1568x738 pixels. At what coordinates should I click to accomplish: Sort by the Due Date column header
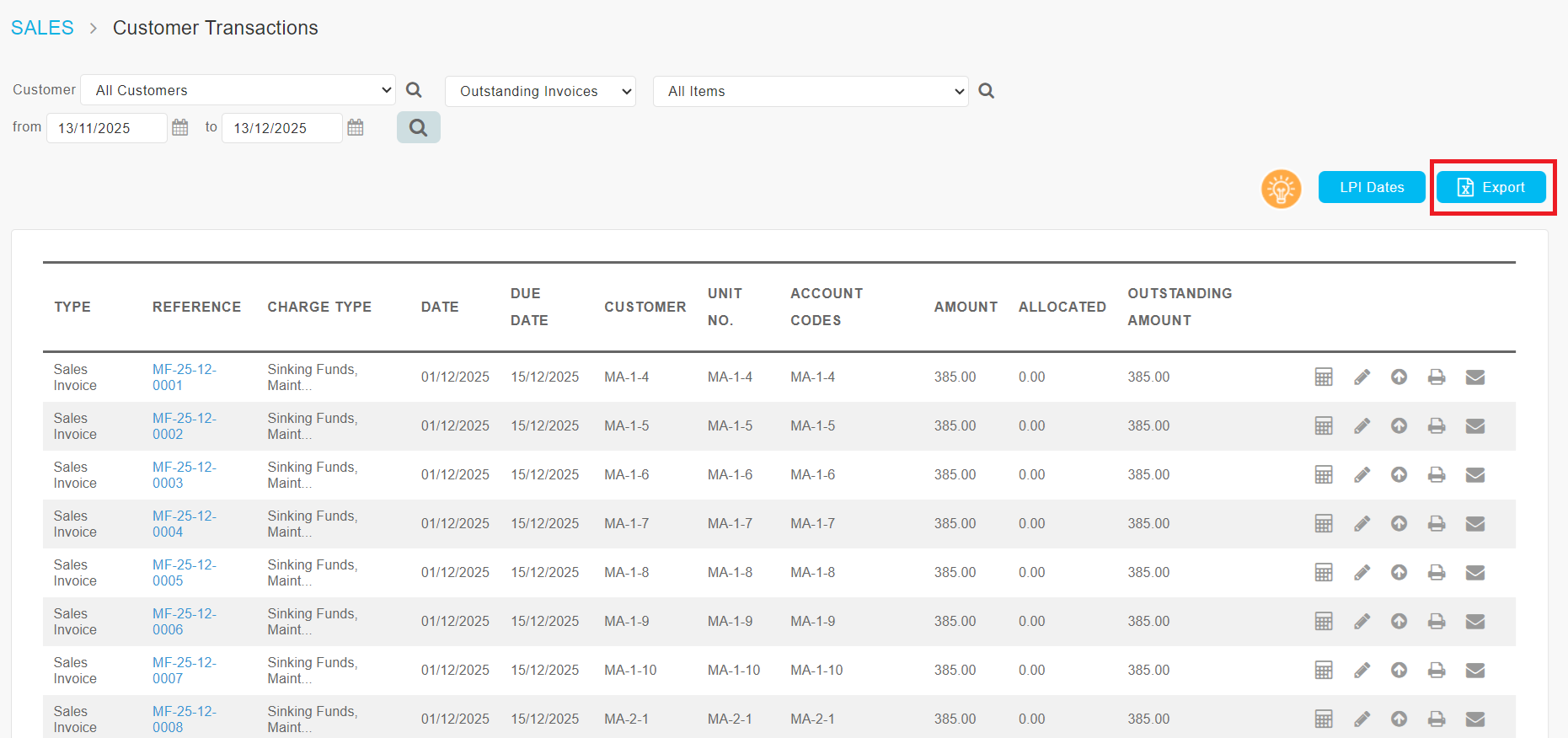529,307
